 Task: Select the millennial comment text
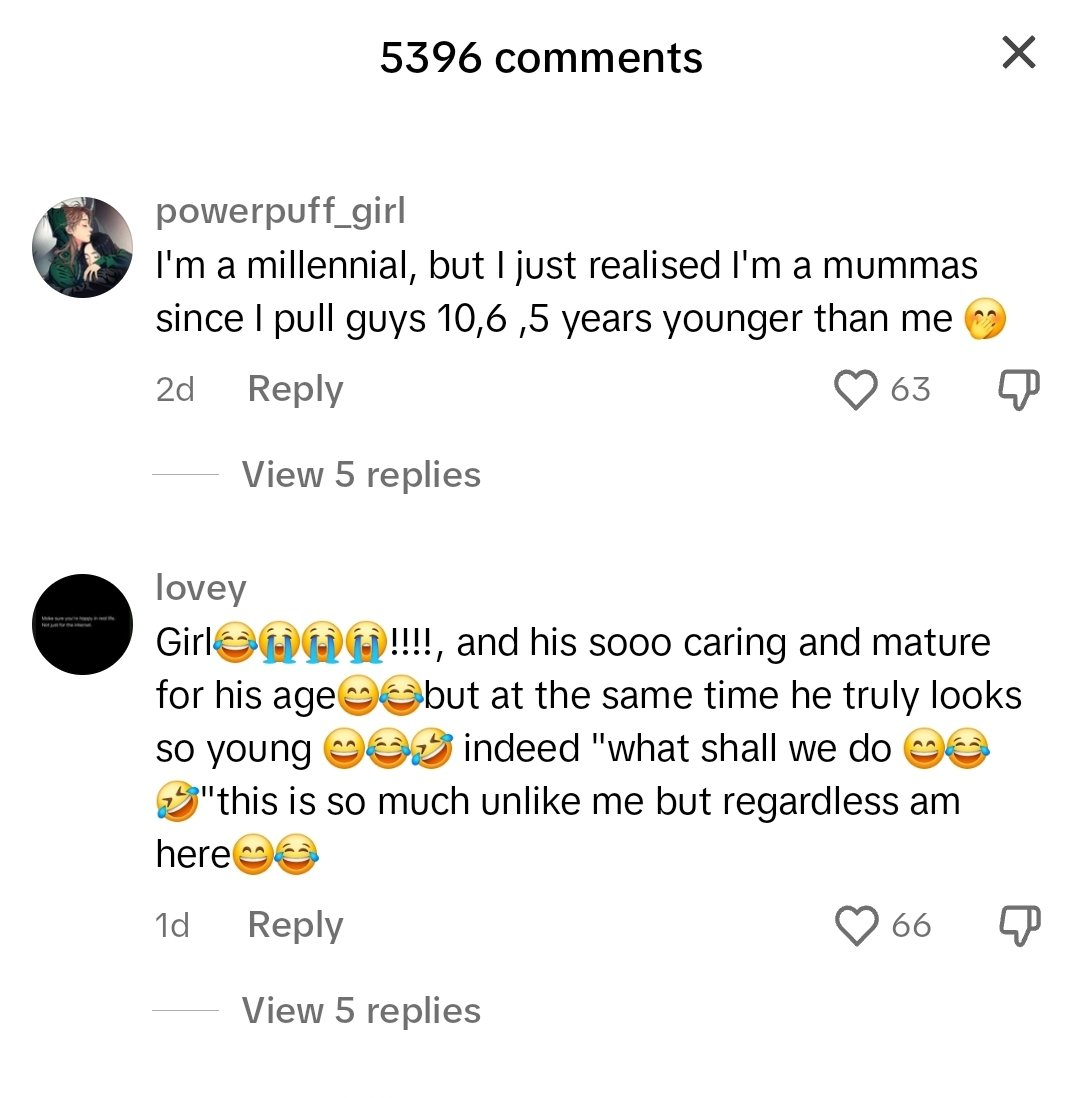[566, 292]
